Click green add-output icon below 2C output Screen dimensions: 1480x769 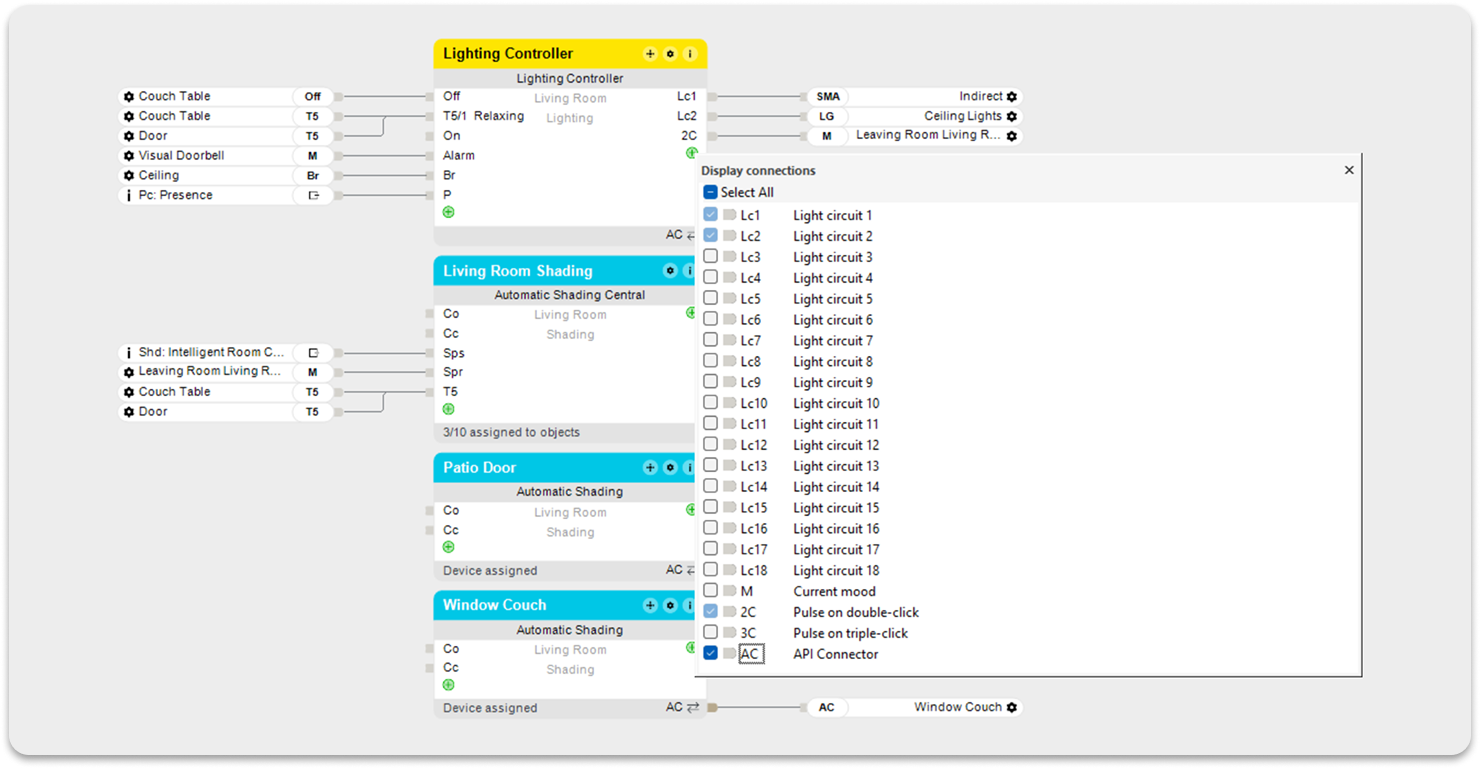pyautogui.click(x=691, y=153)
